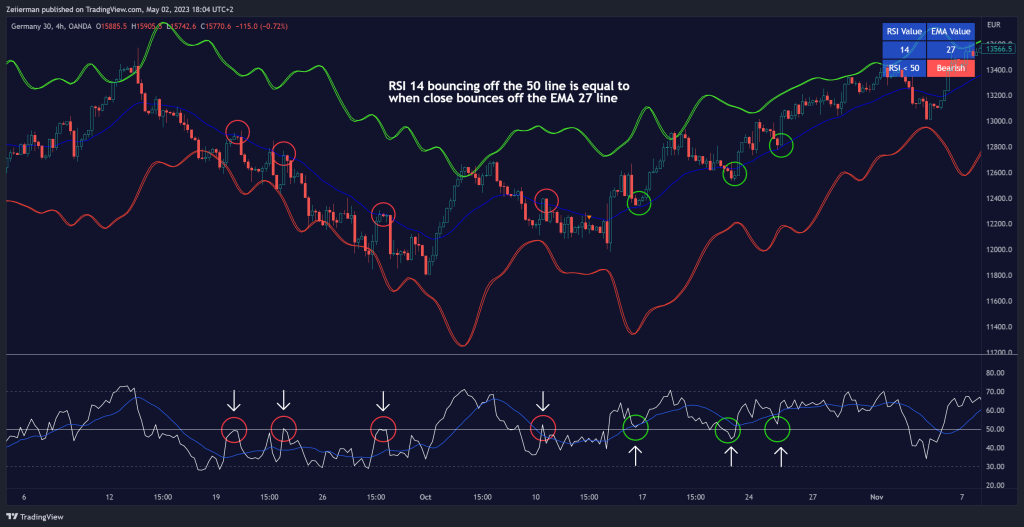The image size is (1024, 527).
Task: Click the 50.00 level on the RSI scale
Action: pyautogui.click(x=996, y=429)
